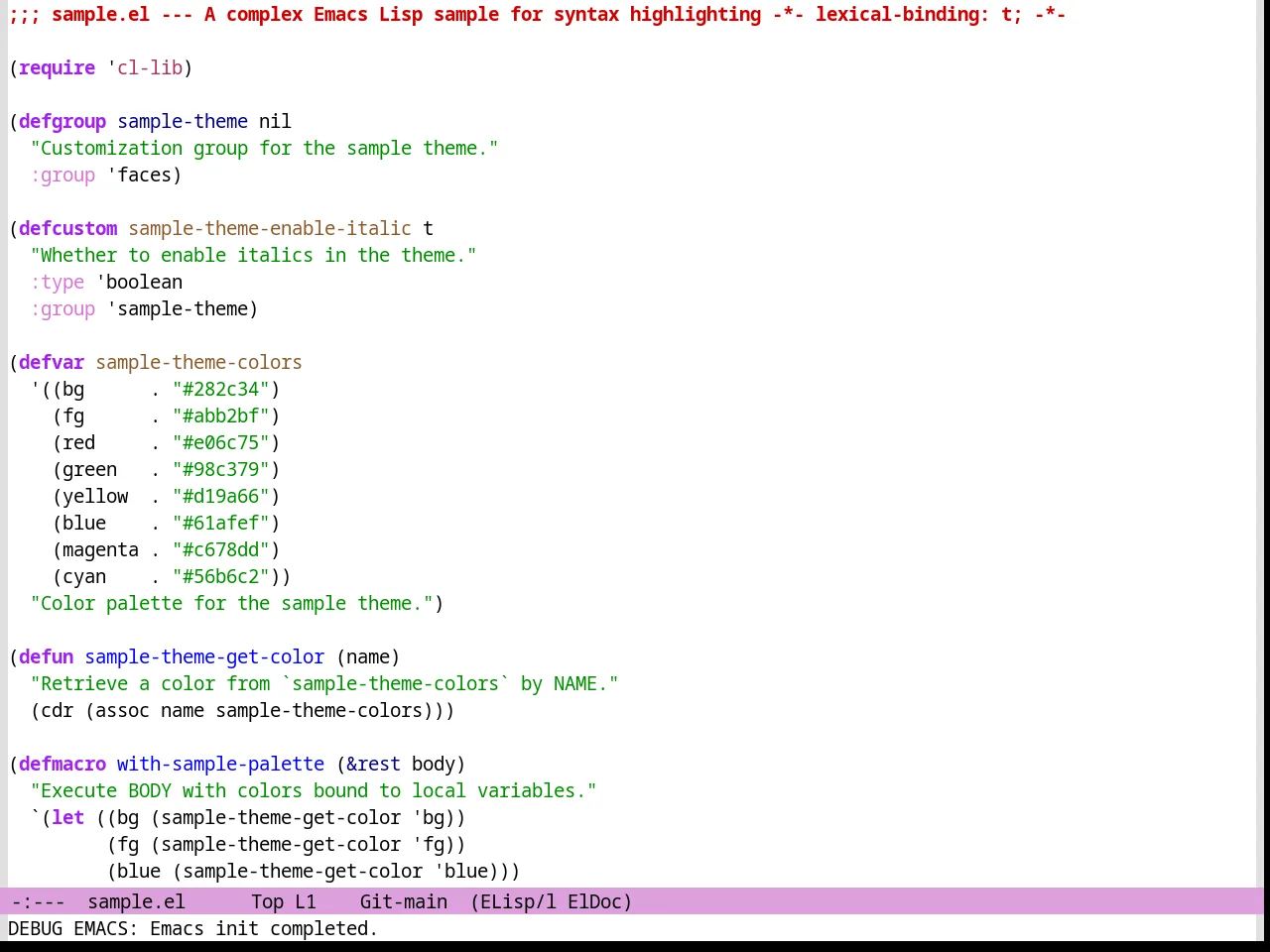Screen dimensions: 1270x952
Task: Click the '-:---' buffer status flags
Action: tap(38, 901)
